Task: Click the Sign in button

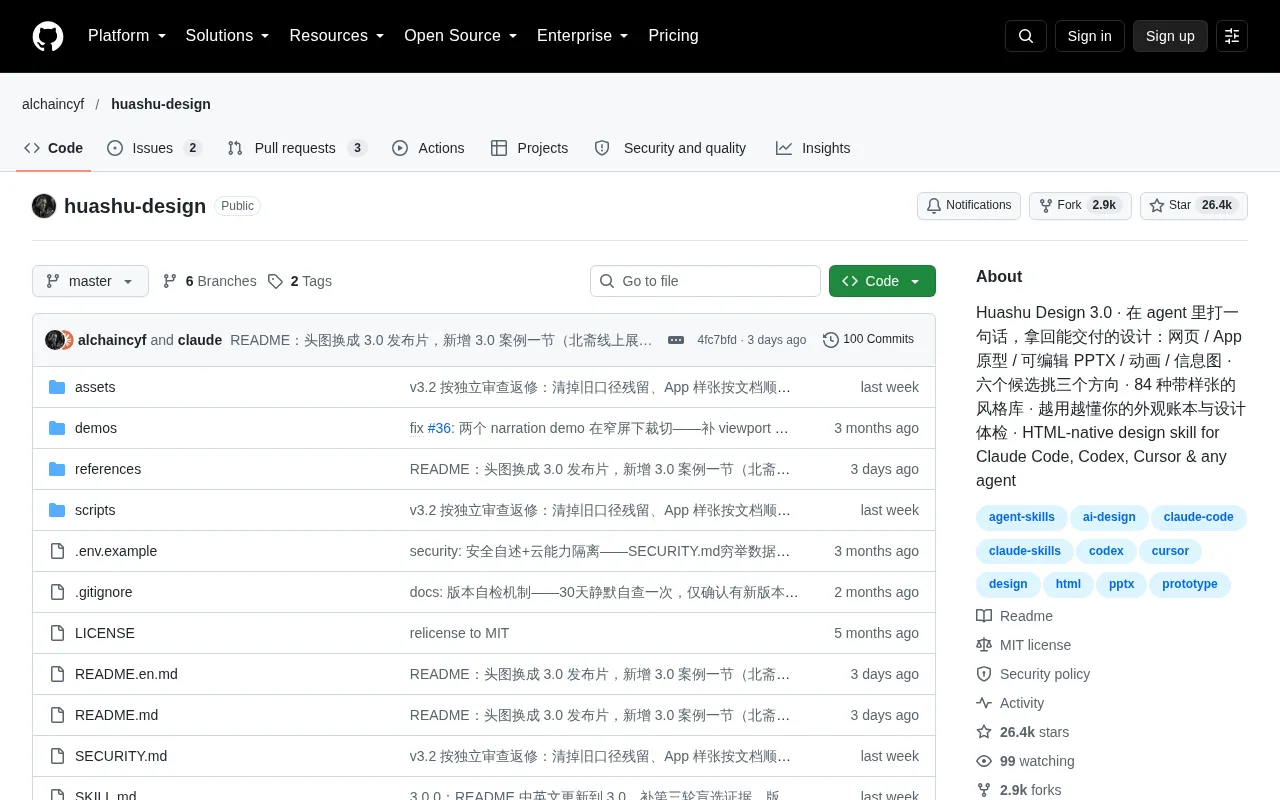Action: [1089, 36]
